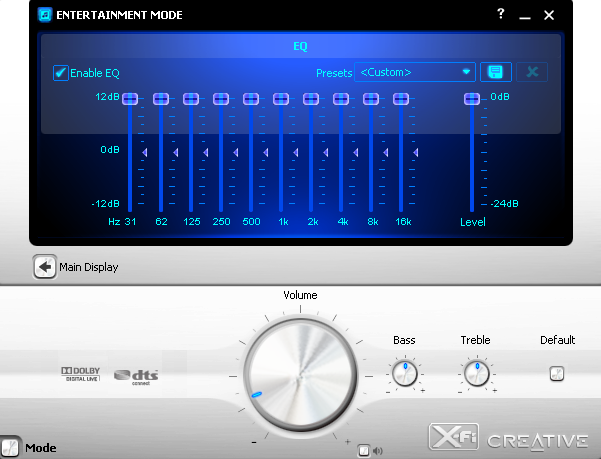Image resolution: width=601 pixels, height=459 pixels.
Task: Click the Dolby Digital Live logo
Action: click(81, 374)
